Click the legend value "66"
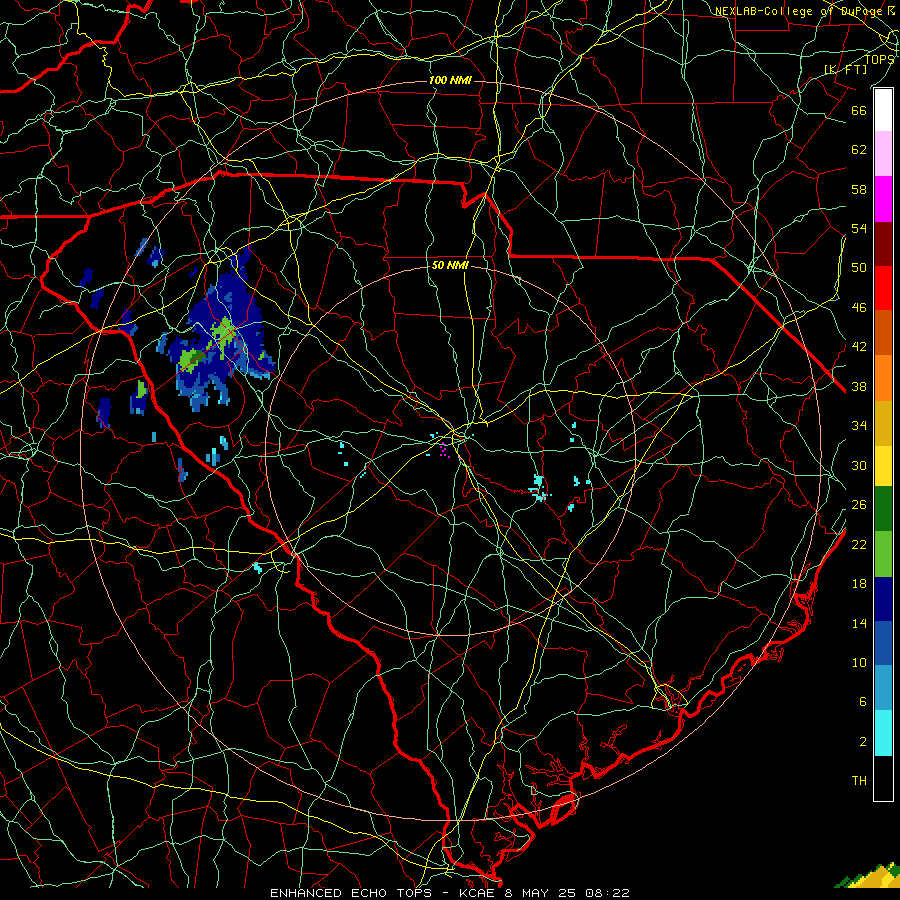The image size is (900, 900). coord(859,110)
